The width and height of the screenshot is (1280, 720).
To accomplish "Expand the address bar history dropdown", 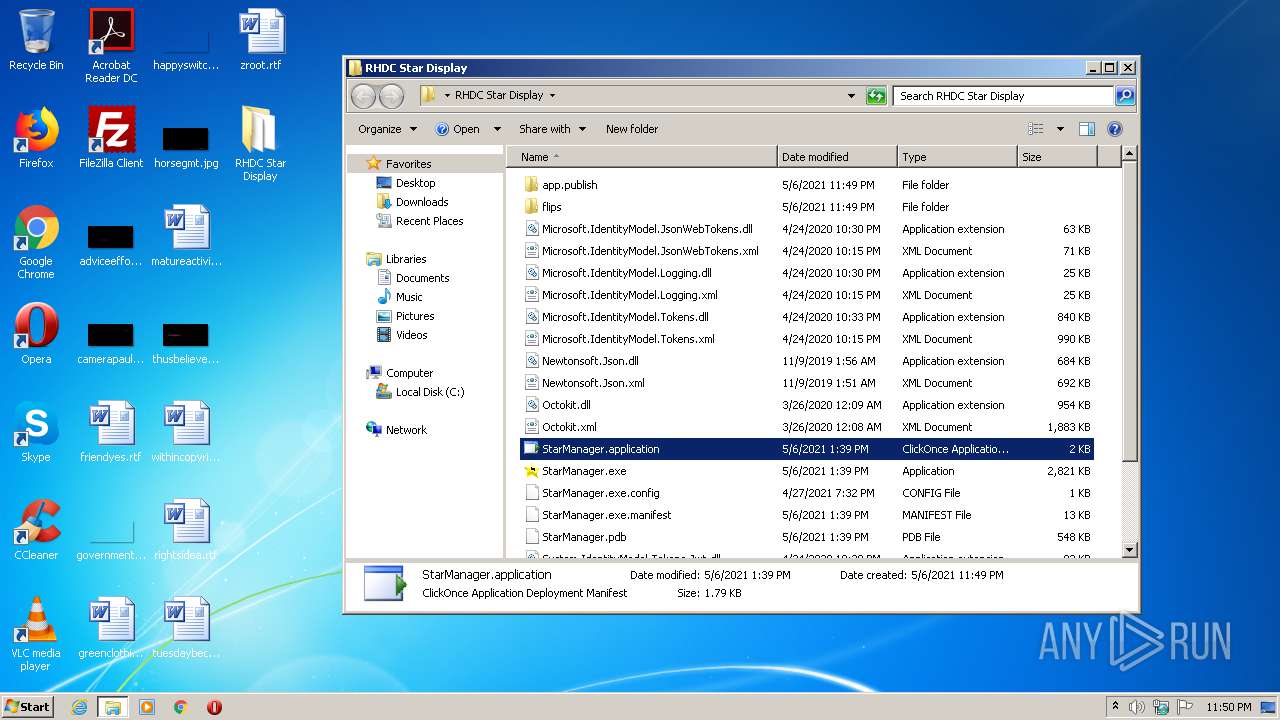I will coord(851,96).
